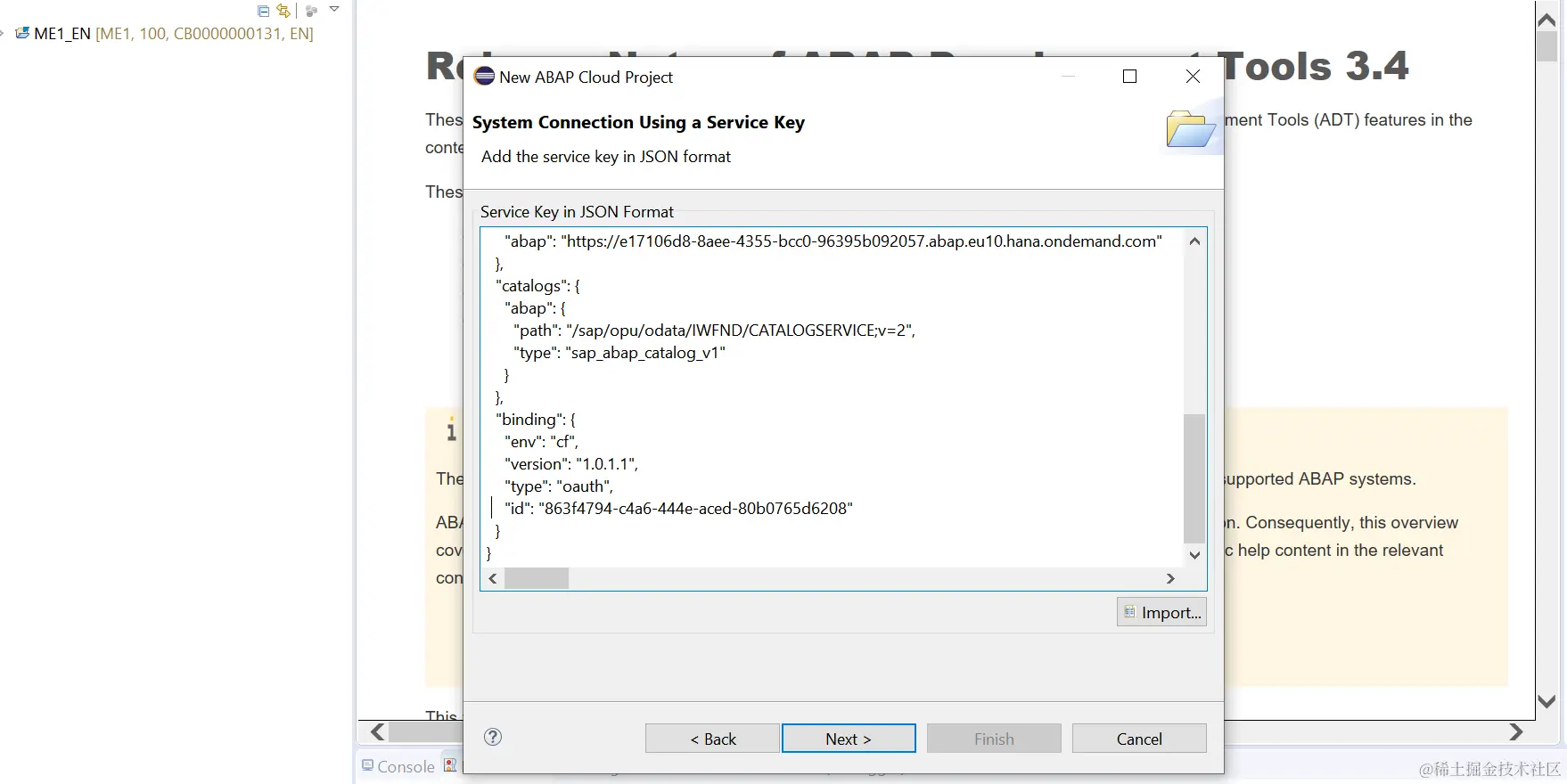Screen dimensions: 1567x784
Task: Maximize the New ABAP Cloud Project dialog
Action: 1129,77
